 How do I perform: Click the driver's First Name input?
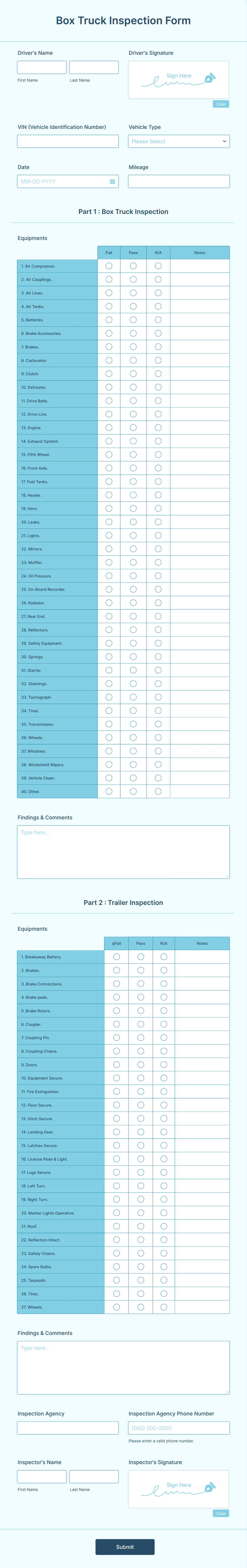coord(41,67)
